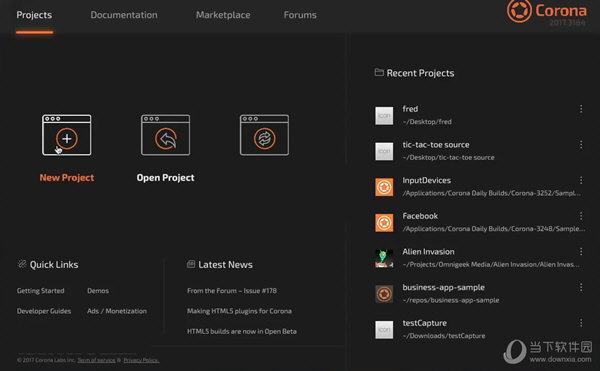Viewport: 600px width, 371px height.
Task: Click the testCapture project icon
Action: pyautogui.click(x=384, y=329)
